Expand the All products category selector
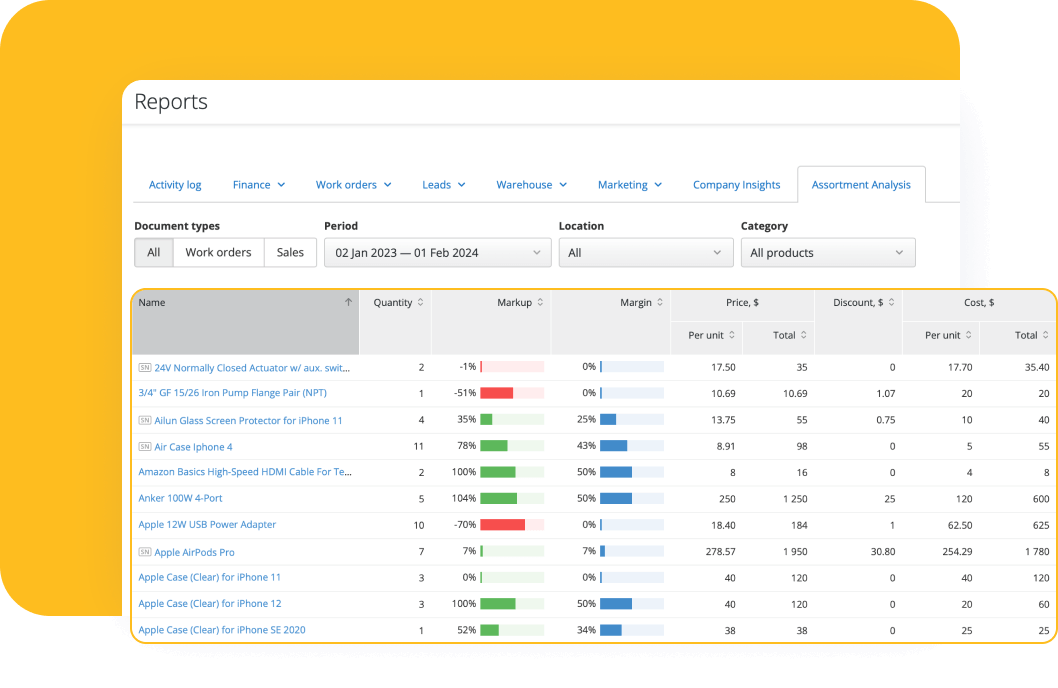 coord(828,252)
